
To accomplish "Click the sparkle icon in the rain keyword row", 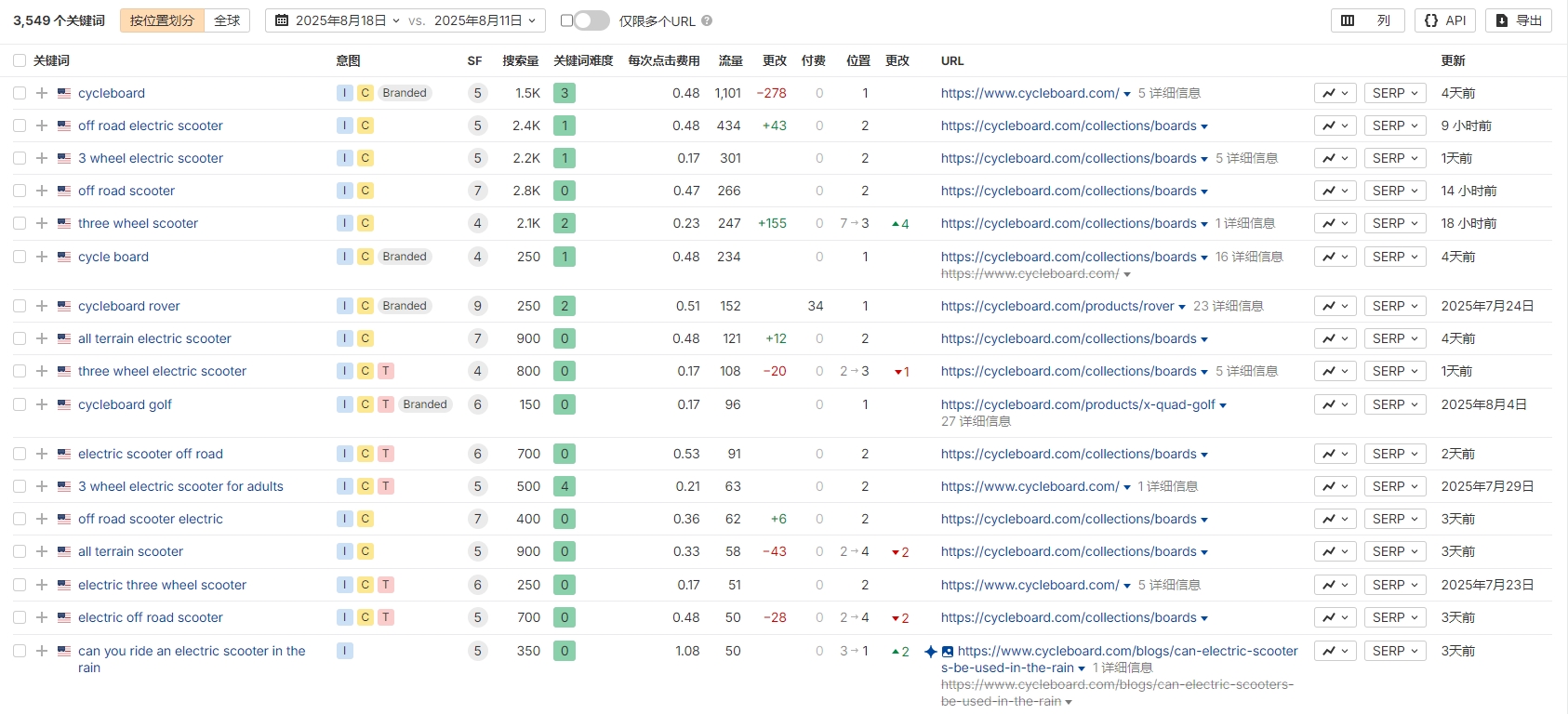I will [930, 652].
